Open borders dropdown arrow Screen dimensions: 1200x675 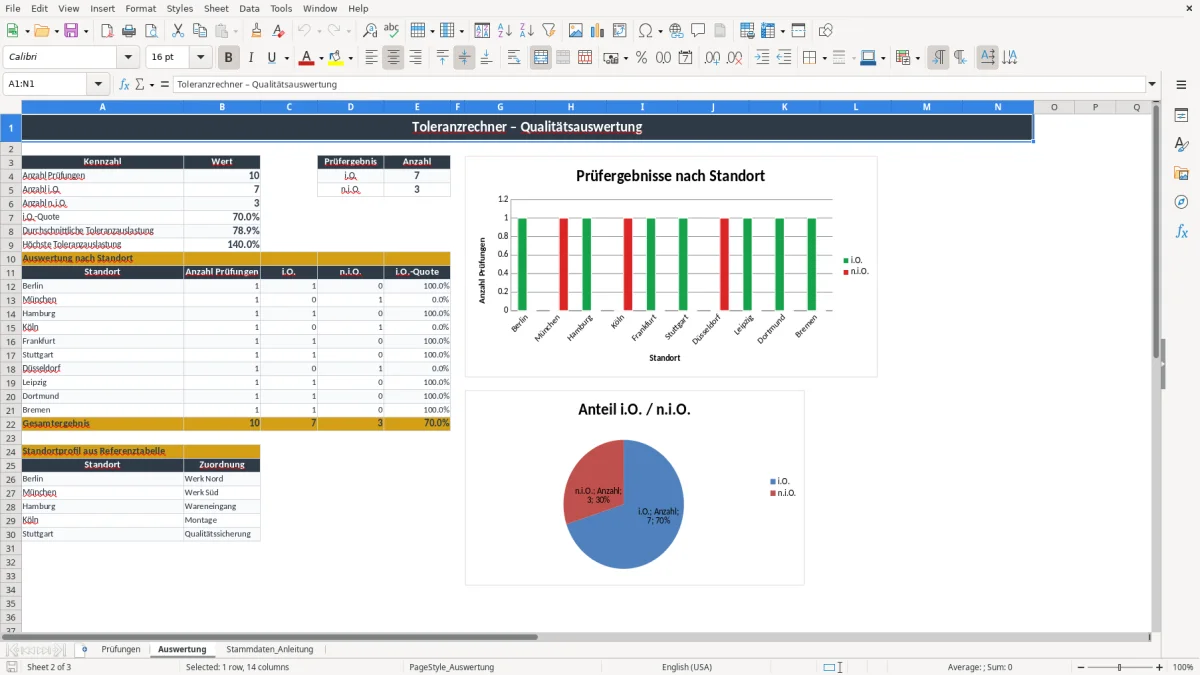[824, 58]
